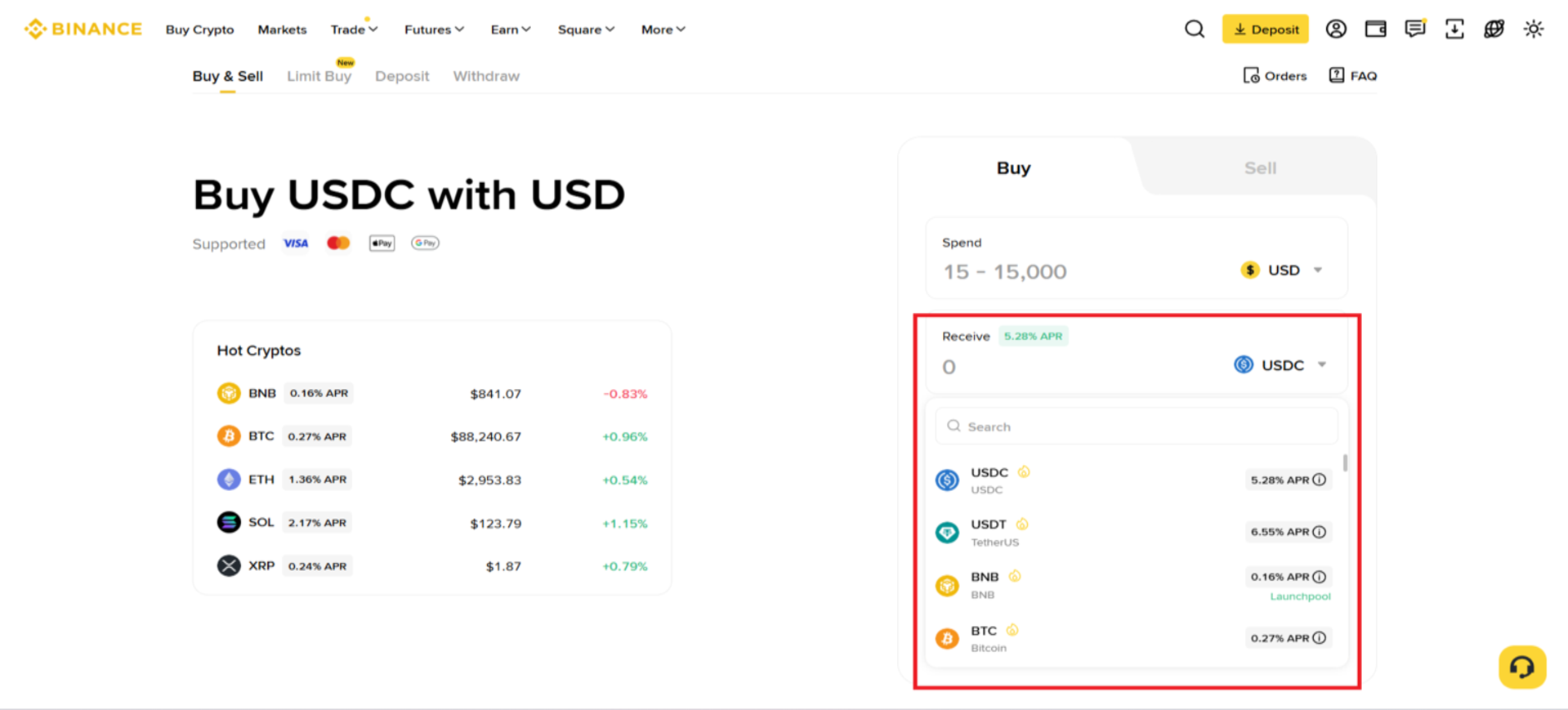Screen dimensions: 1568x710
Task: Open the customer support headset button
Action: (1522, 668)
